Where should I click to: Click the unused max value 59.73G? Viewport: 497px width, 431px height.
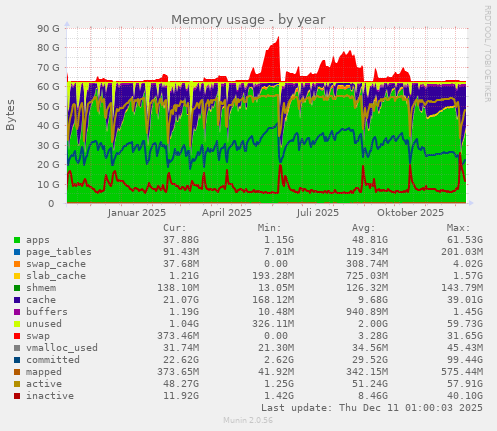pos(465,324)
